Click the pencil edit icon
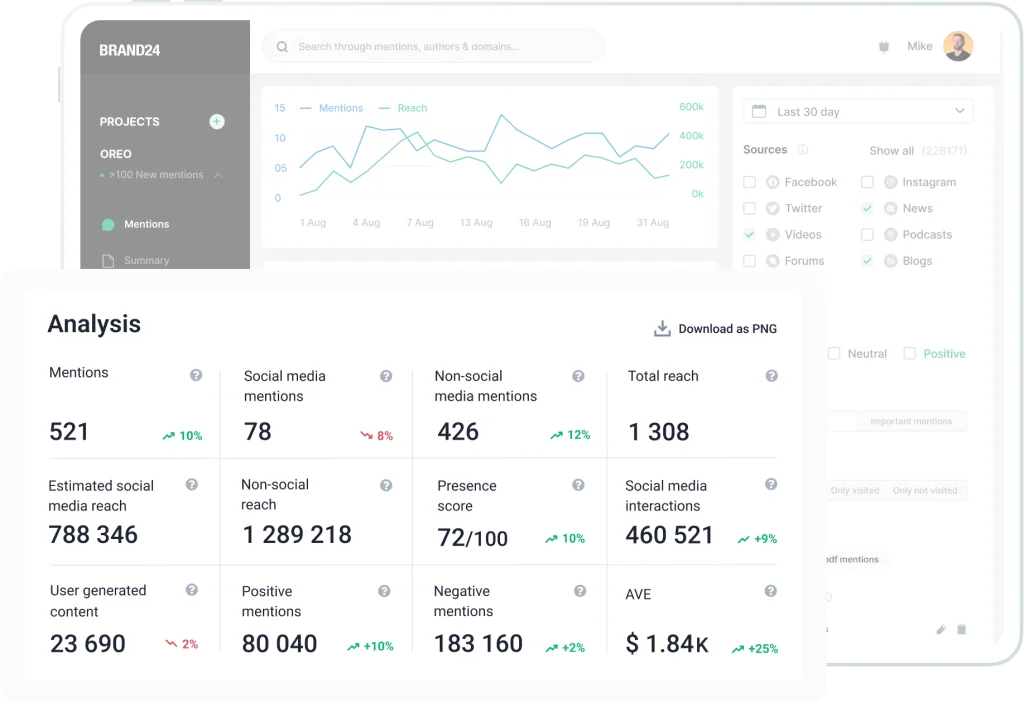Image resolution: width=1024 pixels, height=702 pixels. click(940, 629)
